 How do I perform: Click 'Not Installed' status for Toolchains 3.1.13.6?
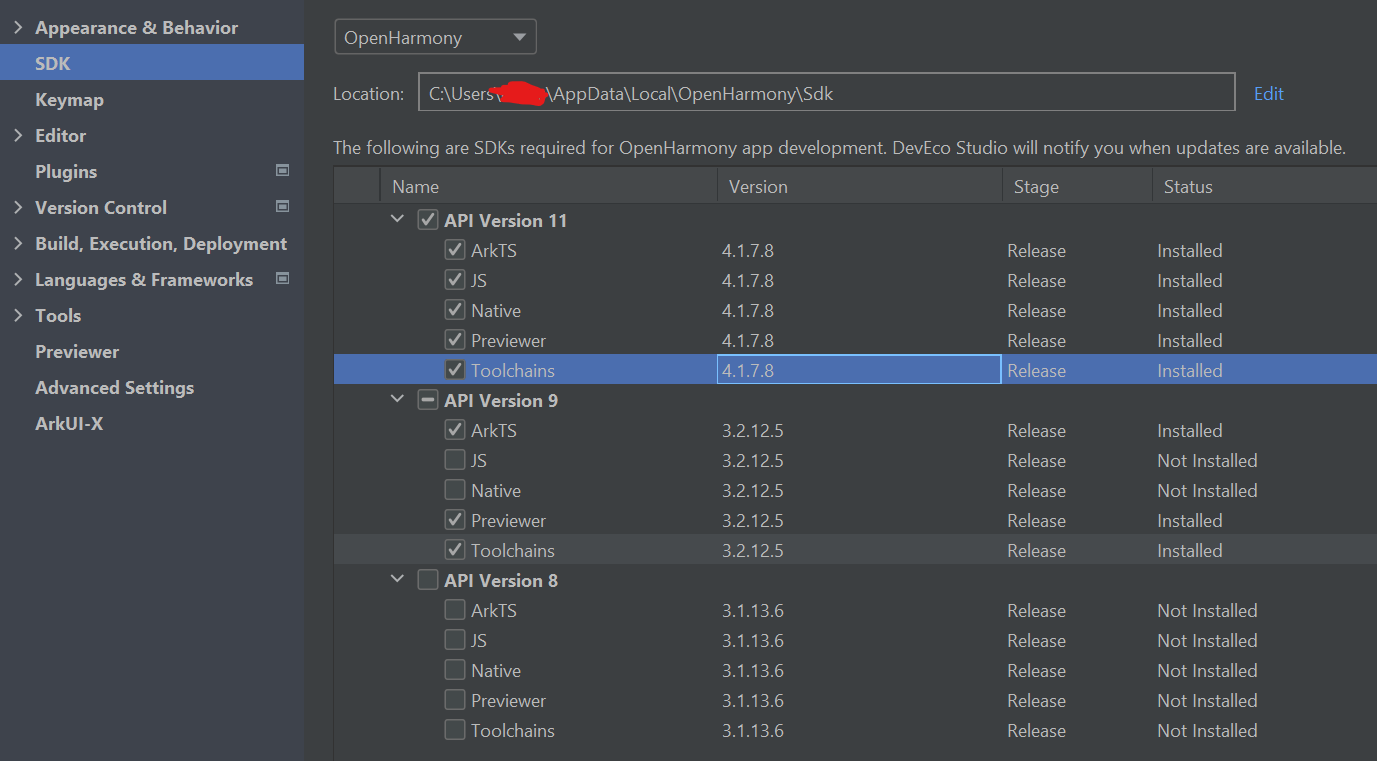1207,730
